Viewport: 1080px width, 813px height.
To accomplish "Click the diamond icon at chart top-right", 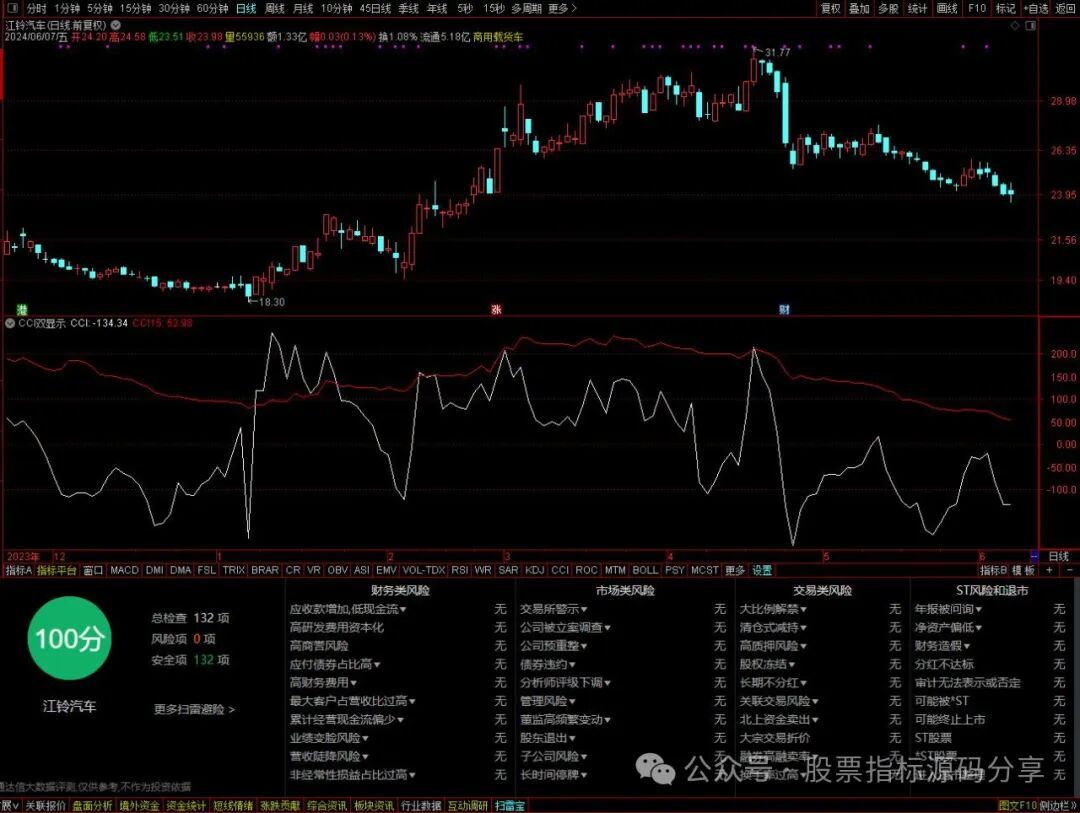I will coord(1015,25).
